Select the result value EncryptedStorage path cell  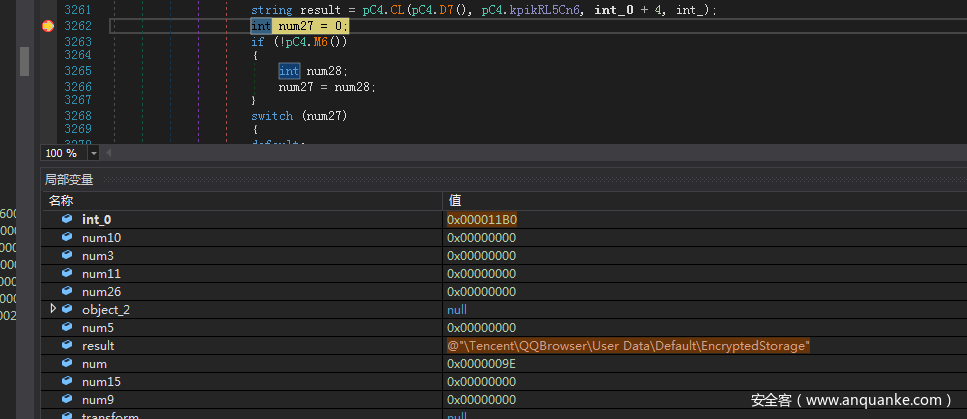tap(628, 346)
